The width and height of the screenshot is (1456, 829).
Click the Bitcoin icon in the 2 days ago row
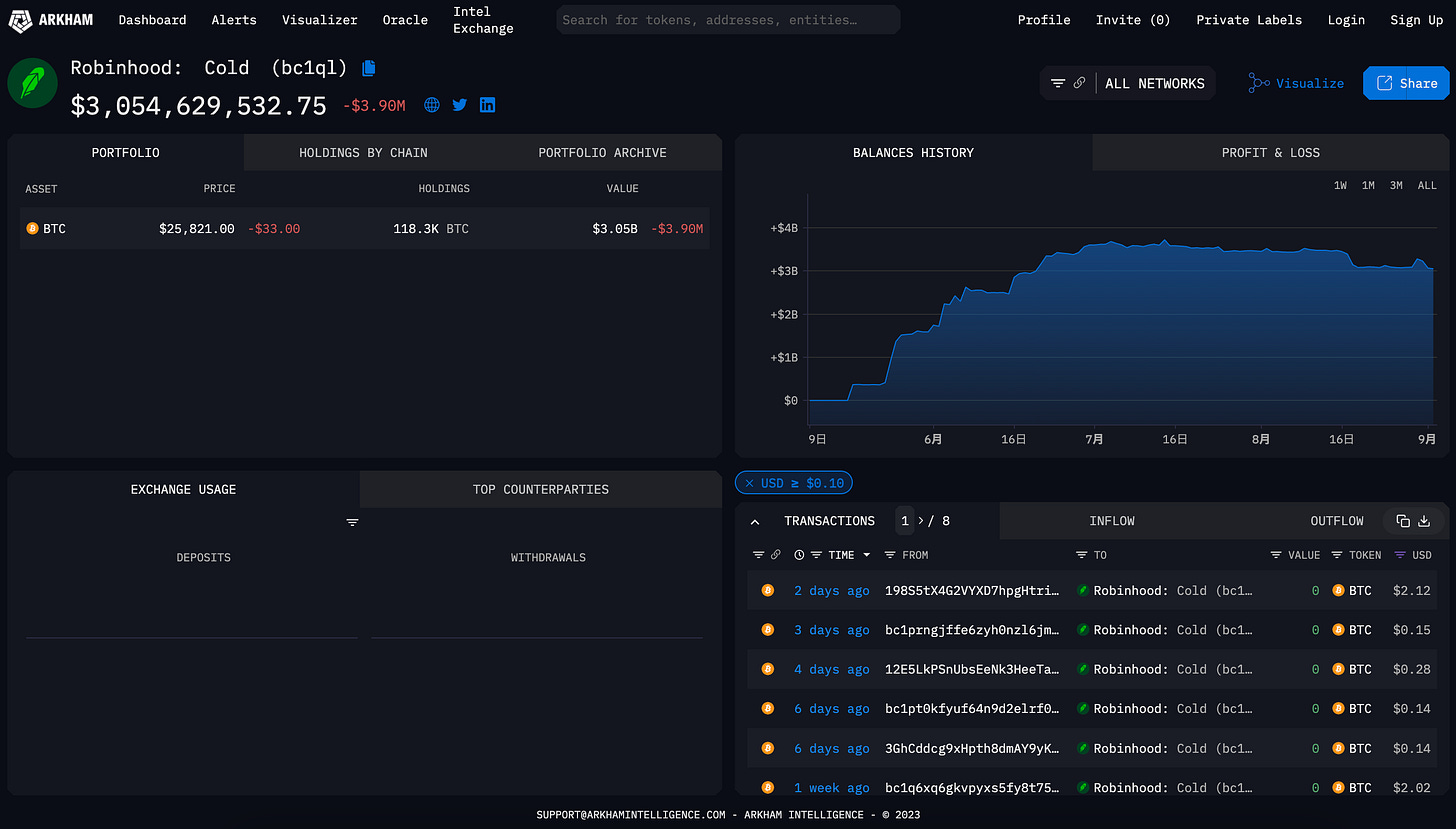point(768,591)
